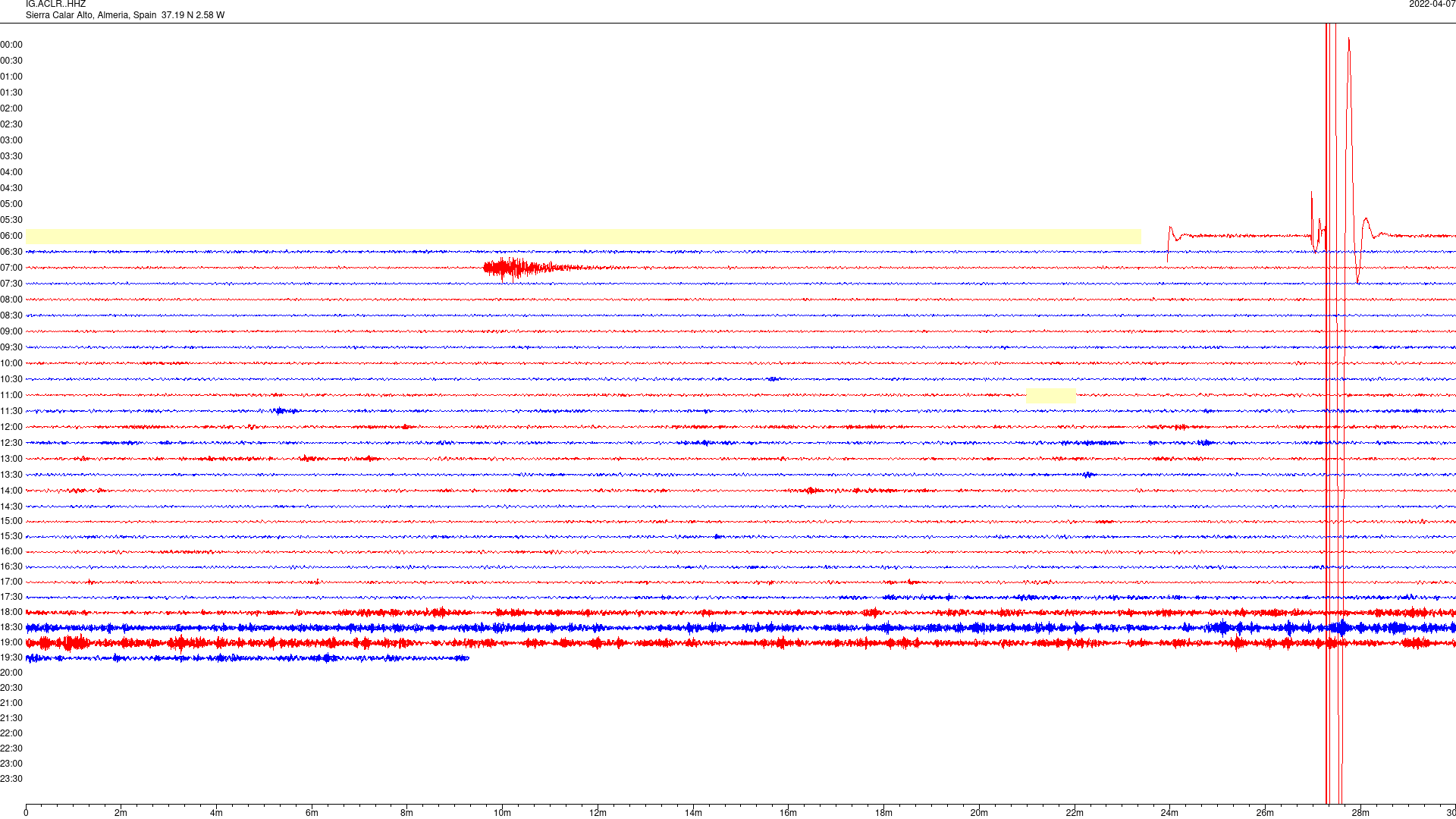The width and height of the screenshot is (1456, 819).
Task: Select the 06:00 time row label
Action: 11,236
